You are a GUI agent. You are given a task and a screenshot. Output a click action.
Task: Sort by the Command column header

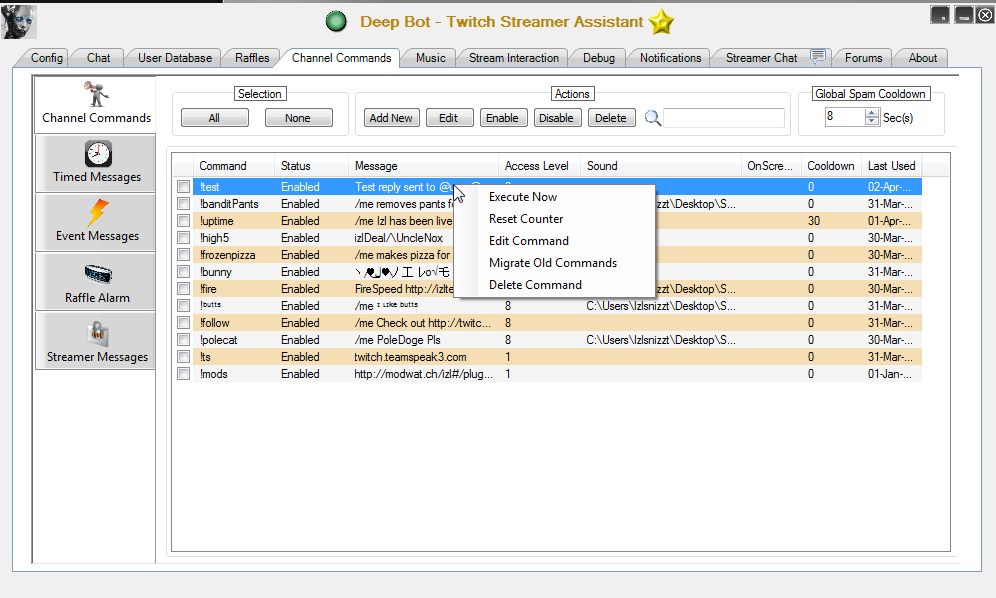[x=234, y=166]
